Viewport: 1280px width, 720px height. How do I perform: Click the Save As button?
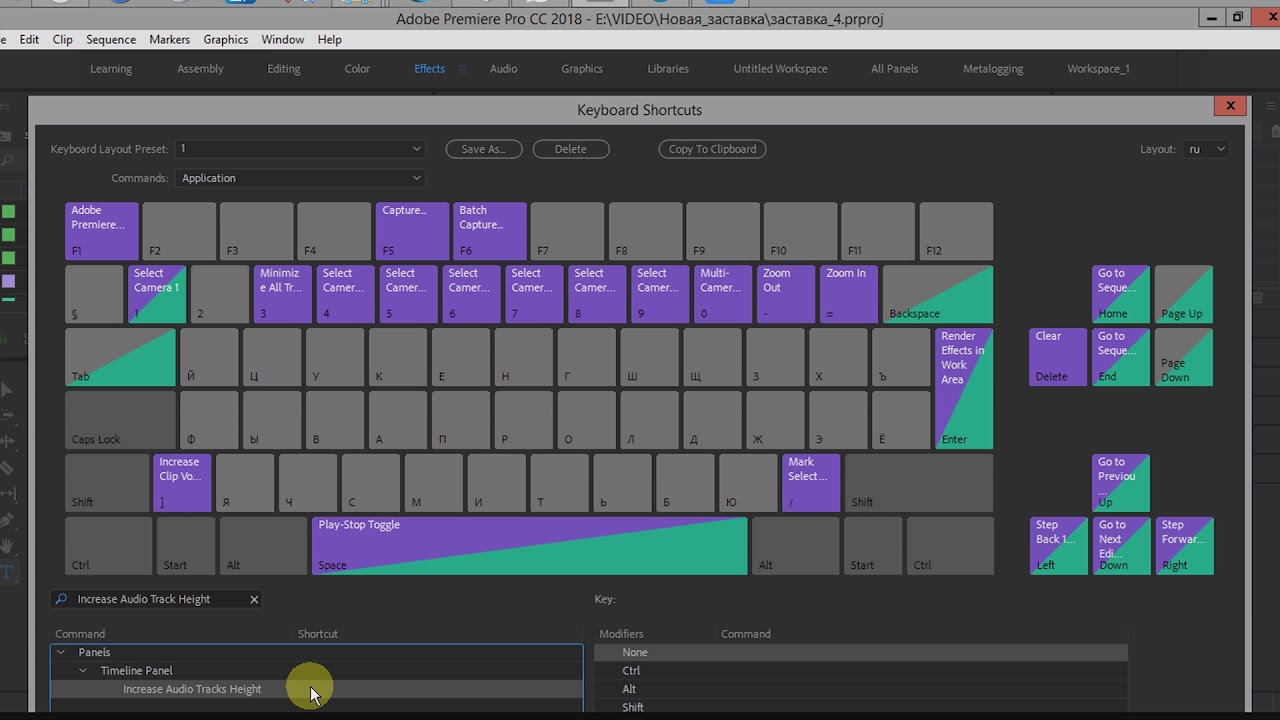pos(483,149)
